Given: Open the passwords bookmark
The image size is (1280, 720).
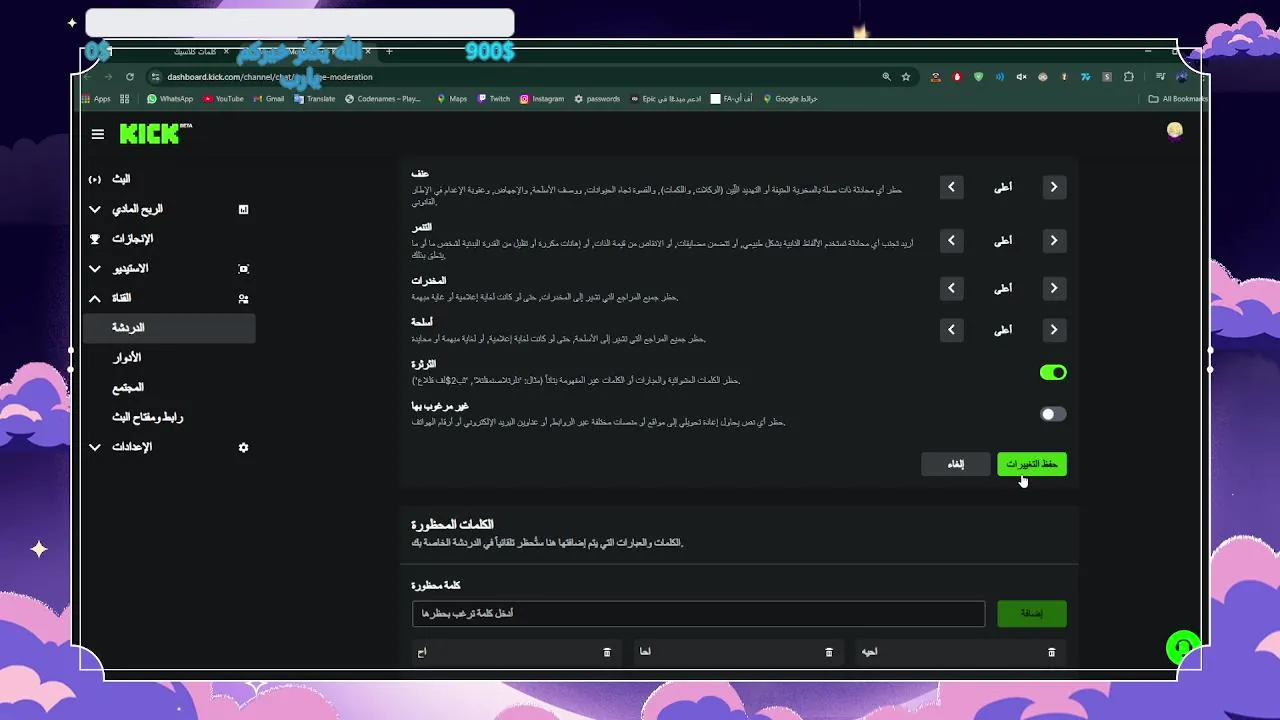Looking at the screenshot, I should pyautogui.click(x=597, y=99).
